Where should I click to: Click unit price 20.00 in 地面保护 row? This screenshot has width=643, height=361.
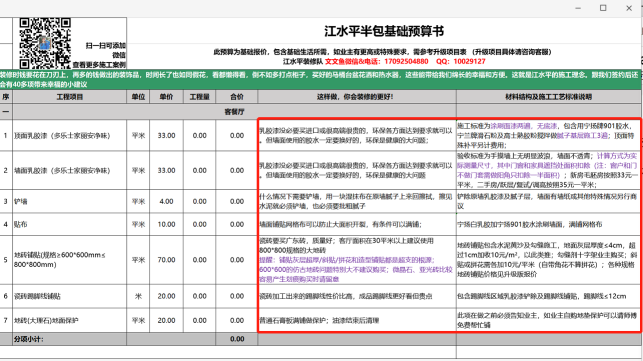166,320
